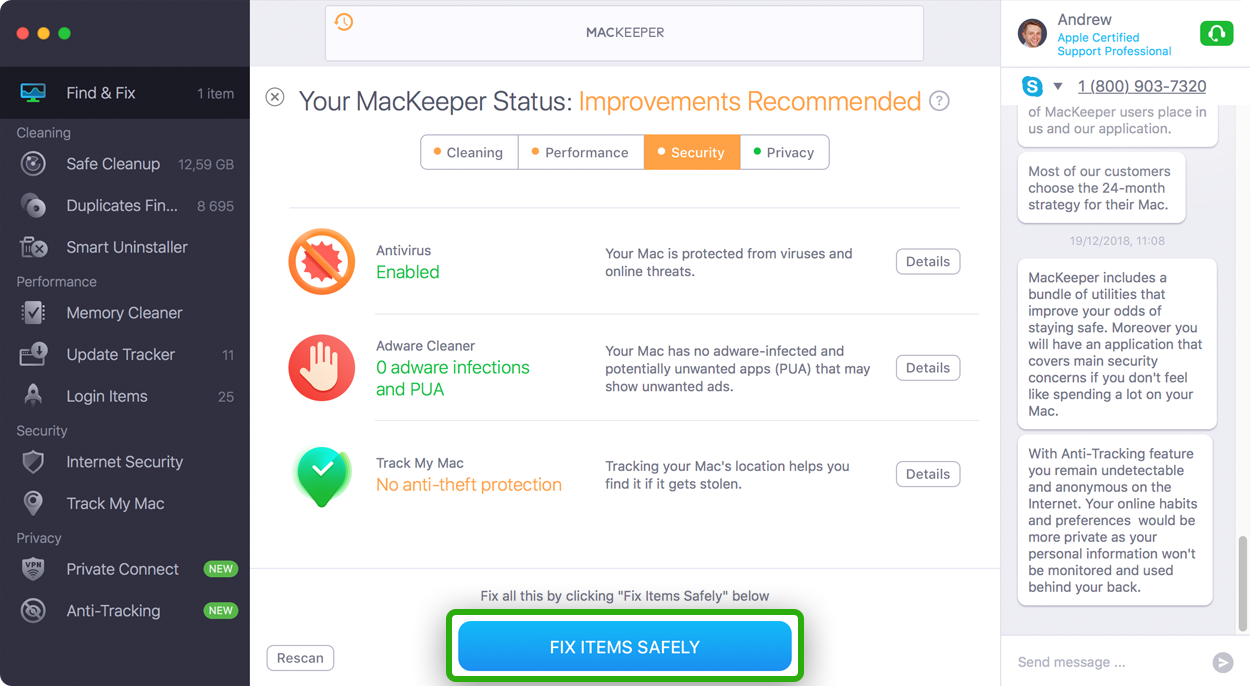The height and width of the screenshot is (686, 1250).
Task: Click the Rescan button
Action: point(300,658)
